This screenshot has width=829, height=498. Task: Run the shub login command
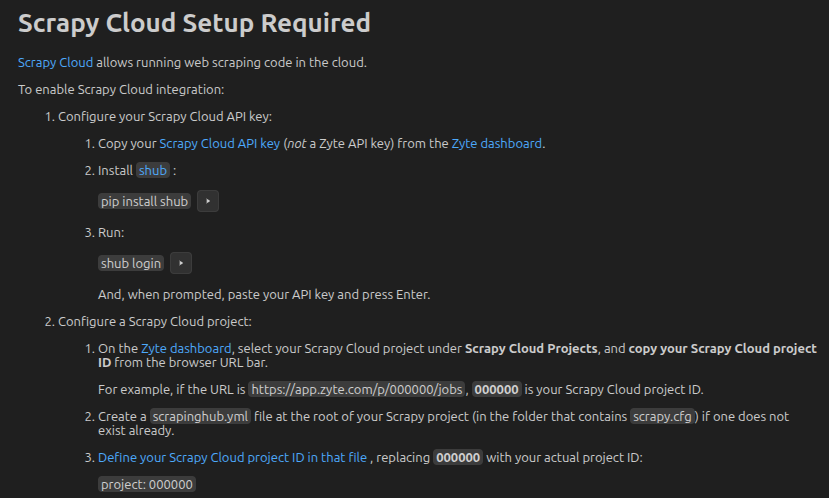point(181,263)
